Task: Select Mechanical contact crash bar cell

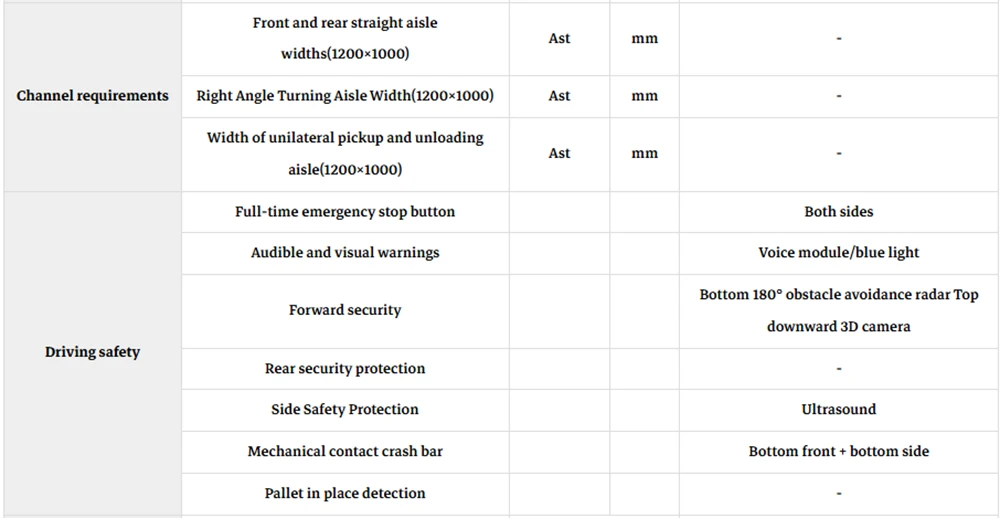Action: pyautogui.click(x=345, y=452)
